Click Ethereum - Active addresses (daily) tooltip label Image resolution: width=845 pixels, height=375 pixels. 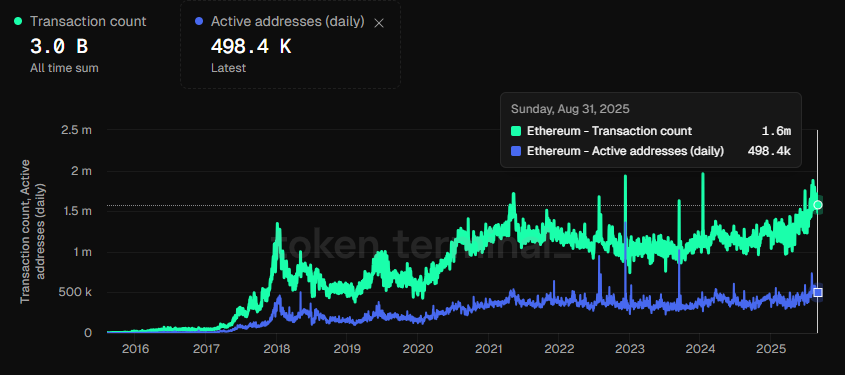pyautogui.click(x=625, y=151)
